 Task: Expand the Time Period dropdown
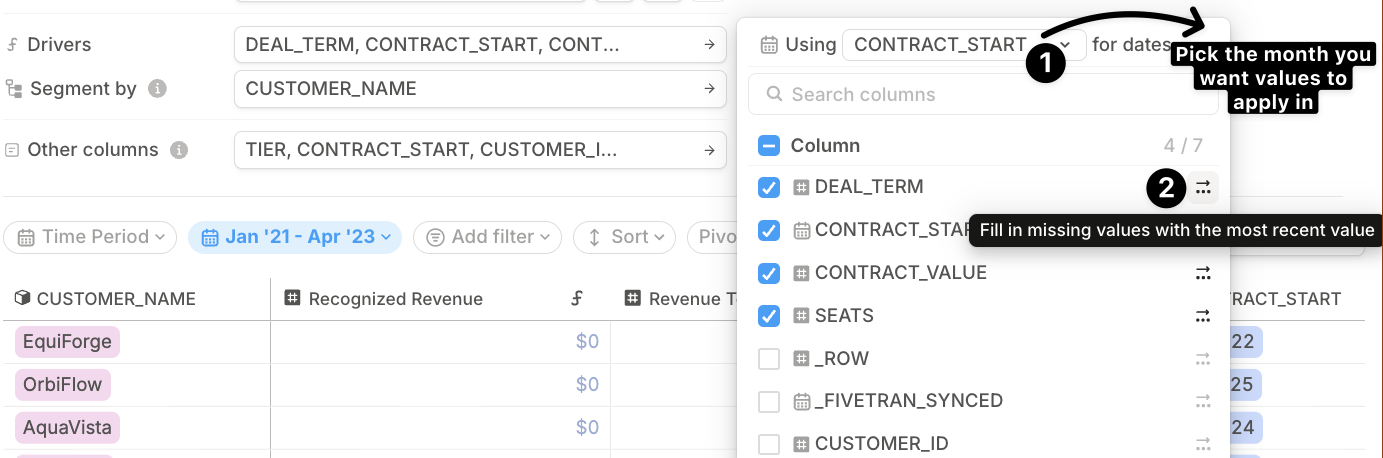click(x=91, y=237)
